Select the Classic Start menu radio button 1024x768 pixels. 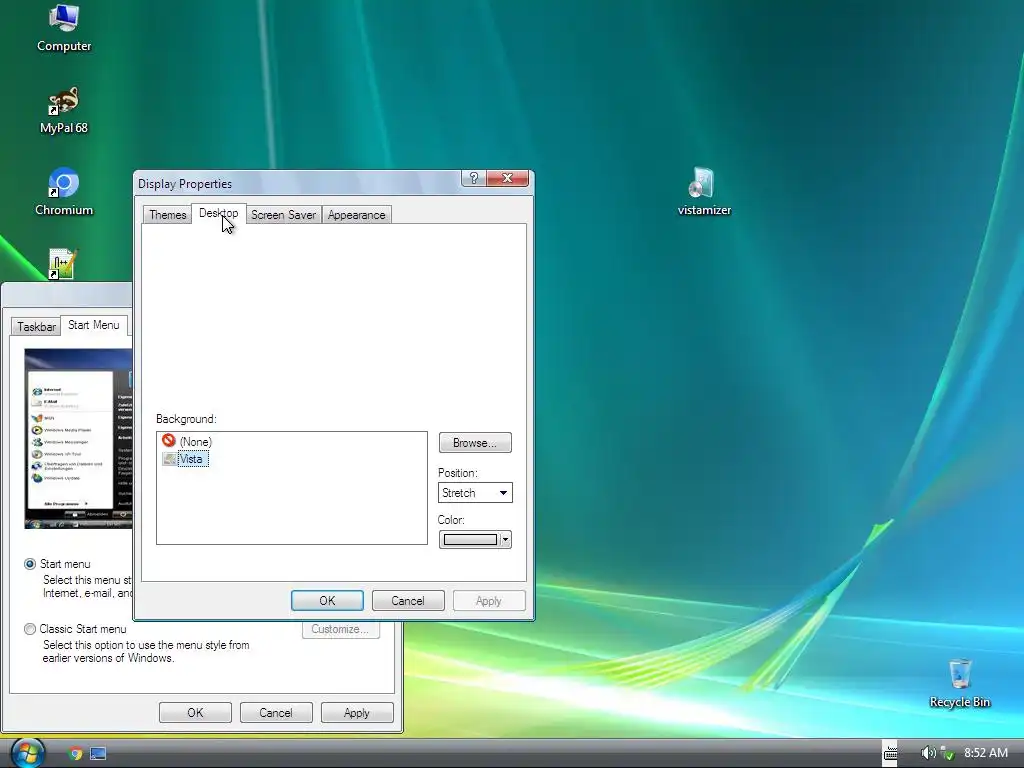coord(30,629)
